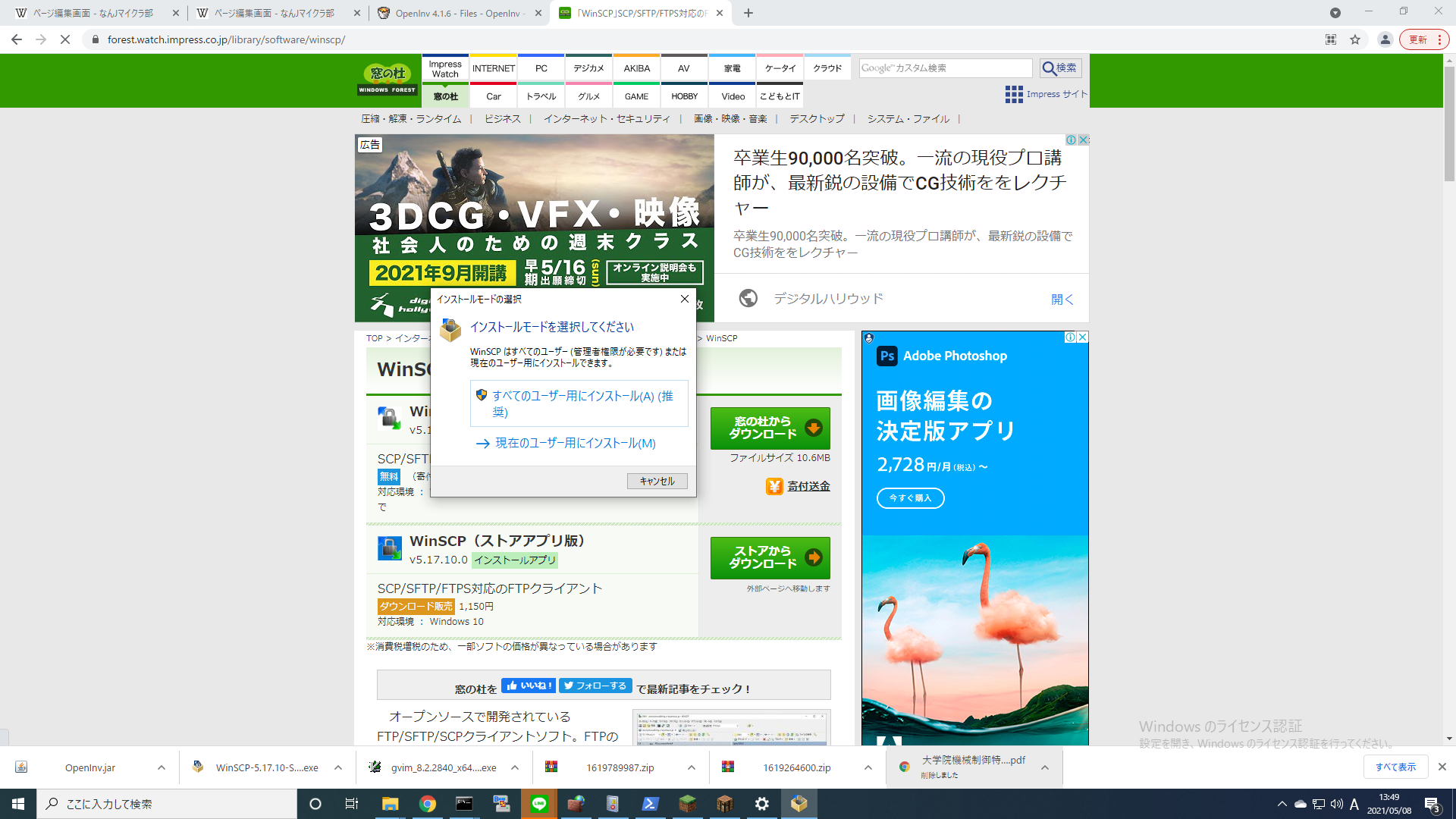Bookmark this page with the star icon
The image size is (1456, 819).
point(1355,39)
